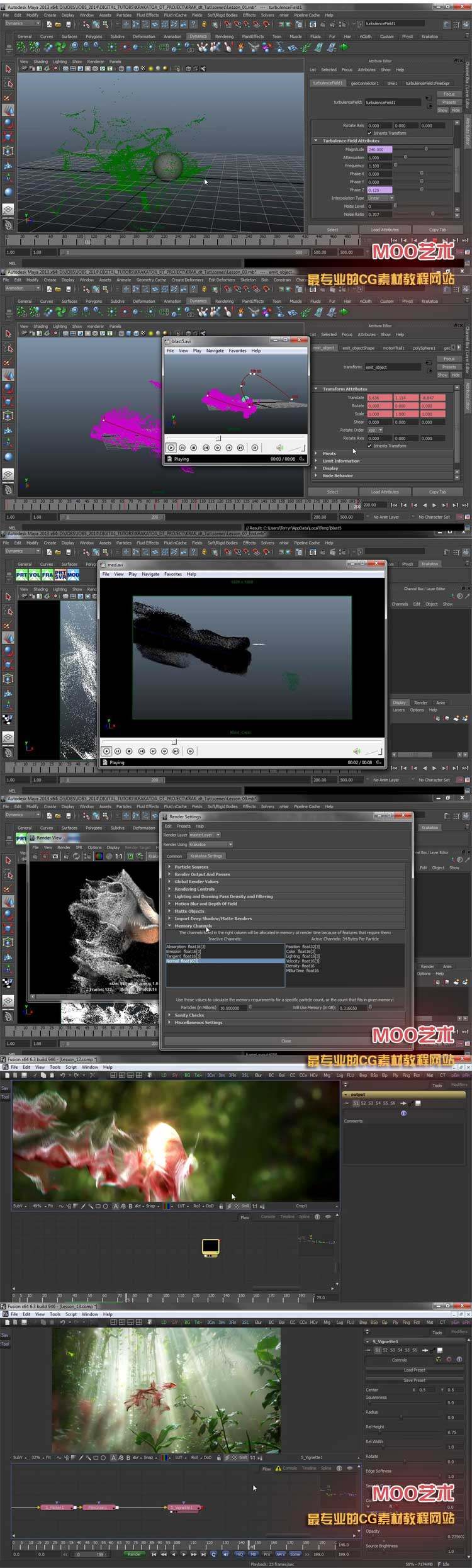The height and width of the screenshot is (1568, 472).
Task: Toggle HiQ mode in Lesson_13 Fusion
Action: (x=239, y=1554)
